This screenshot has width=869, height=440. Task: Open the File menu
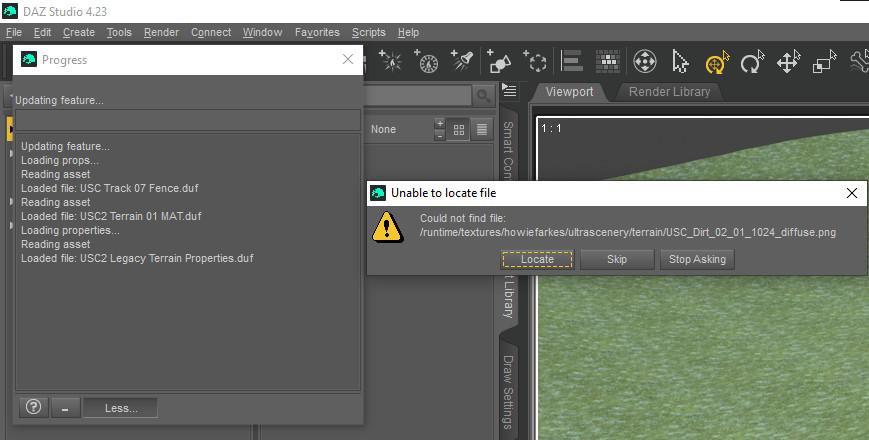[x=14, y=32]
